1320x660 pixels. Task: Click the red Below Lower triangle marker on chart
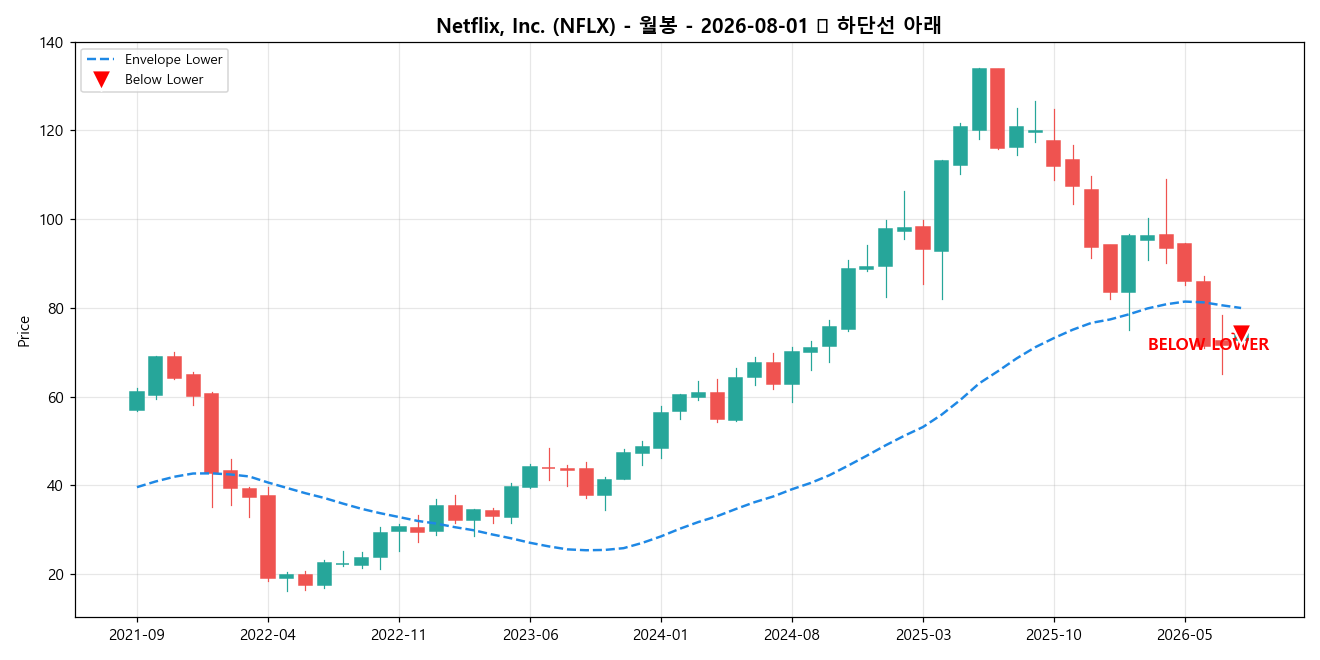coord(1241,334)
